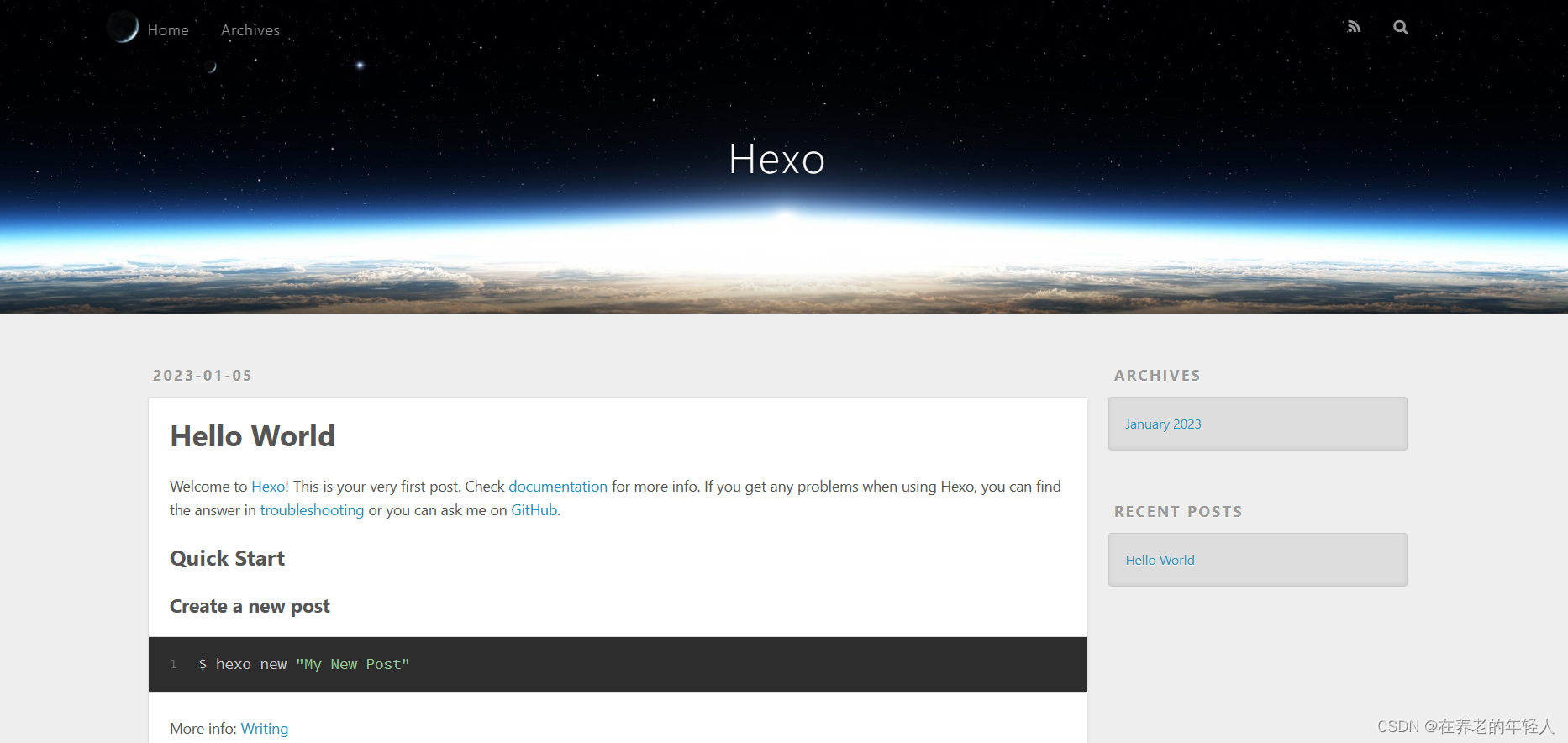Image resolution: width=1568 pixels, height=743 pixels.
Task: Open the Writing link under More info
Action: point(264,728)
